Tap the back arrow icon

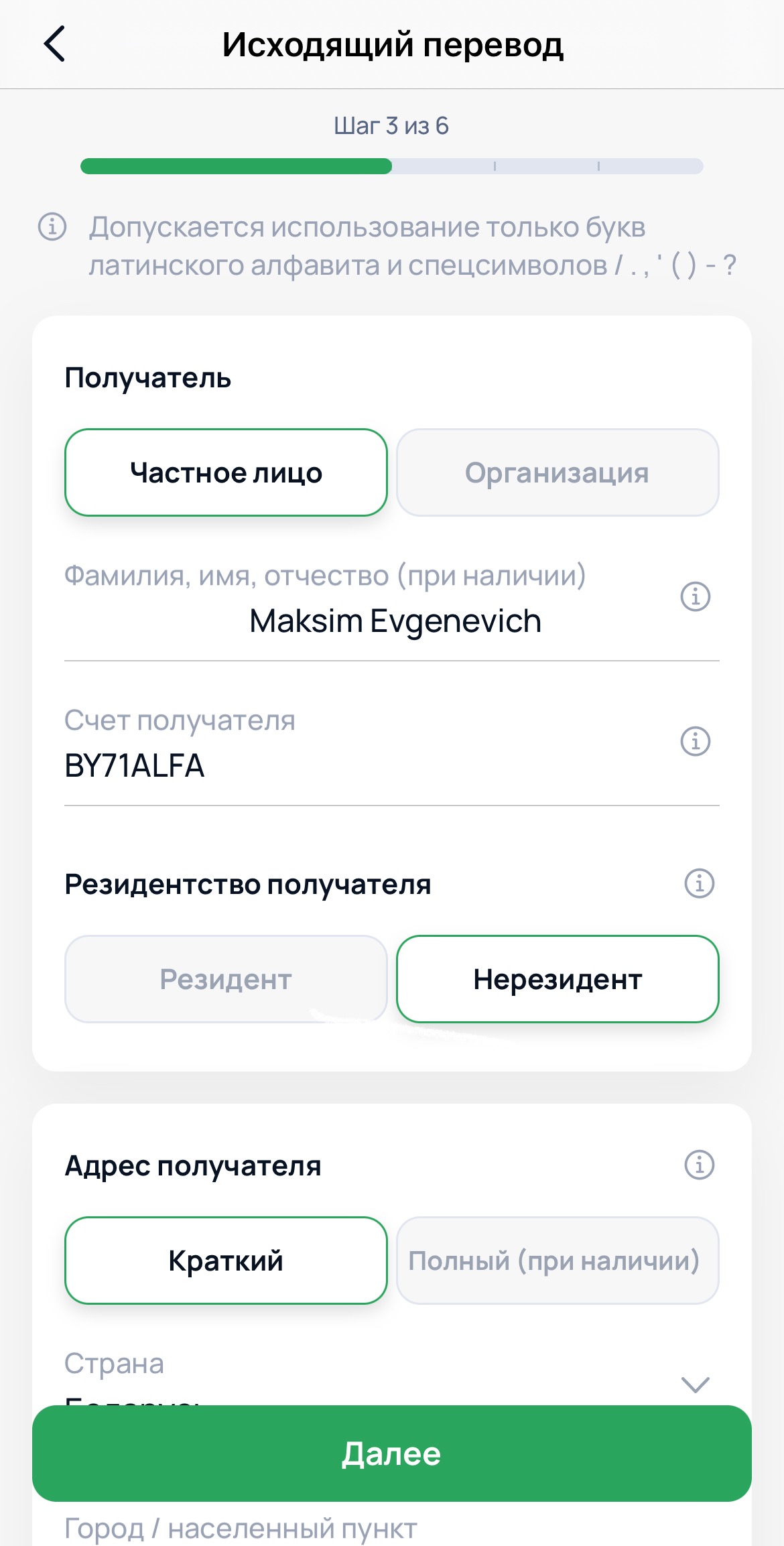tap(55, 44)
